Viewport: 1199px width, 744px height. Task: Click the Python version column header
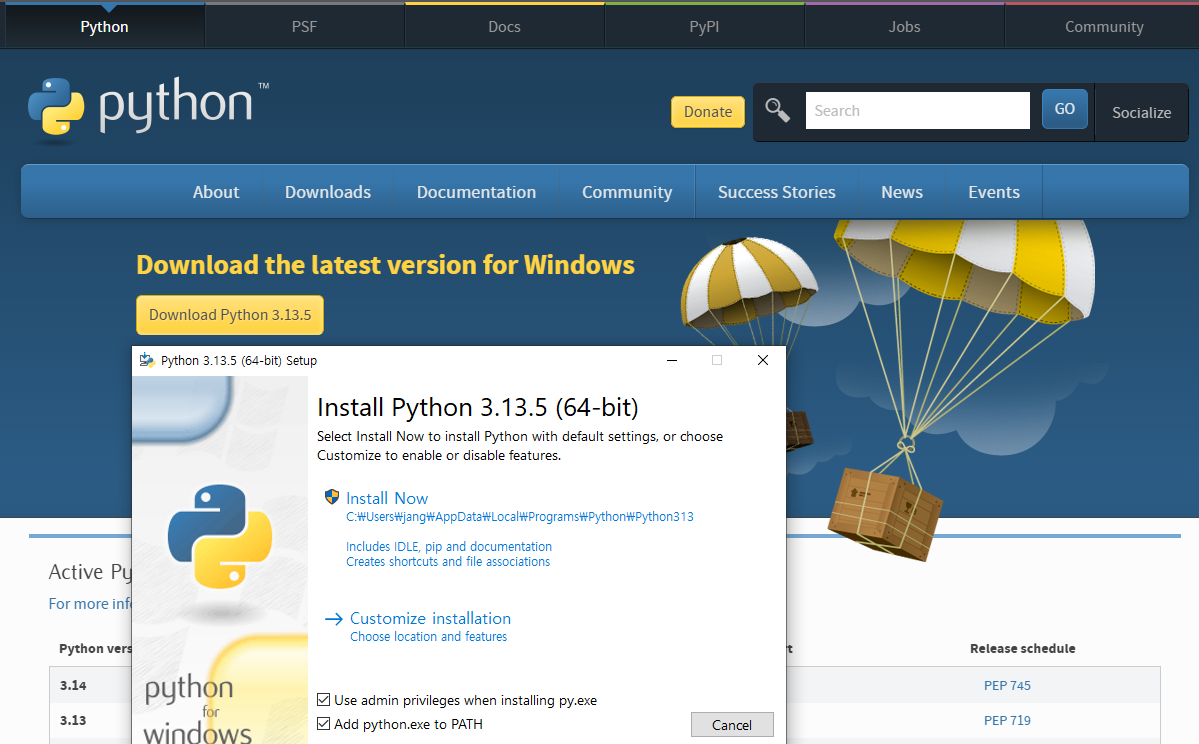[x=96, y=648]
